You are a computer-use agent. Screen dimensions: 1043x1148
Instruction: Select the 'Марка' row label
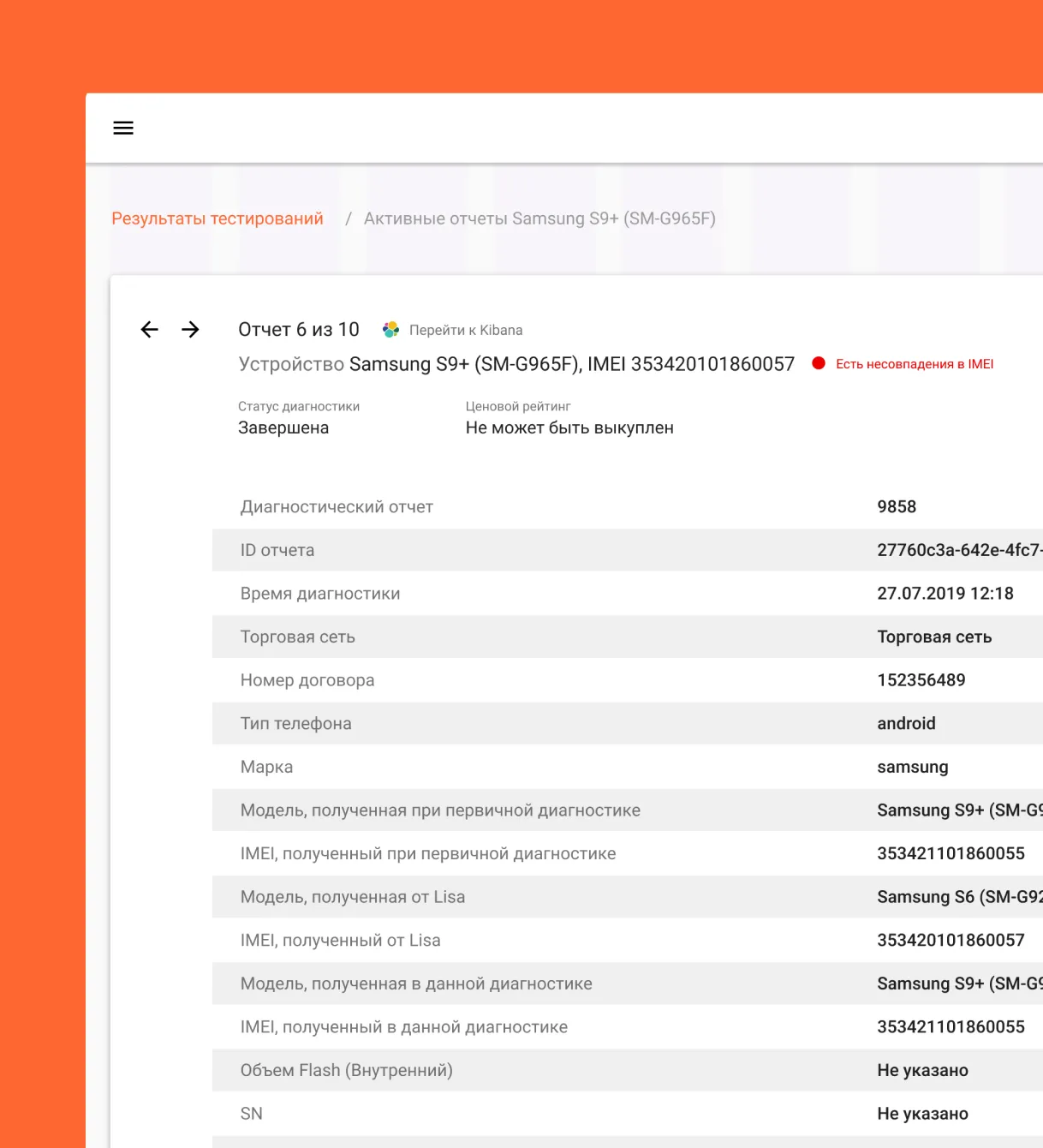266,767
